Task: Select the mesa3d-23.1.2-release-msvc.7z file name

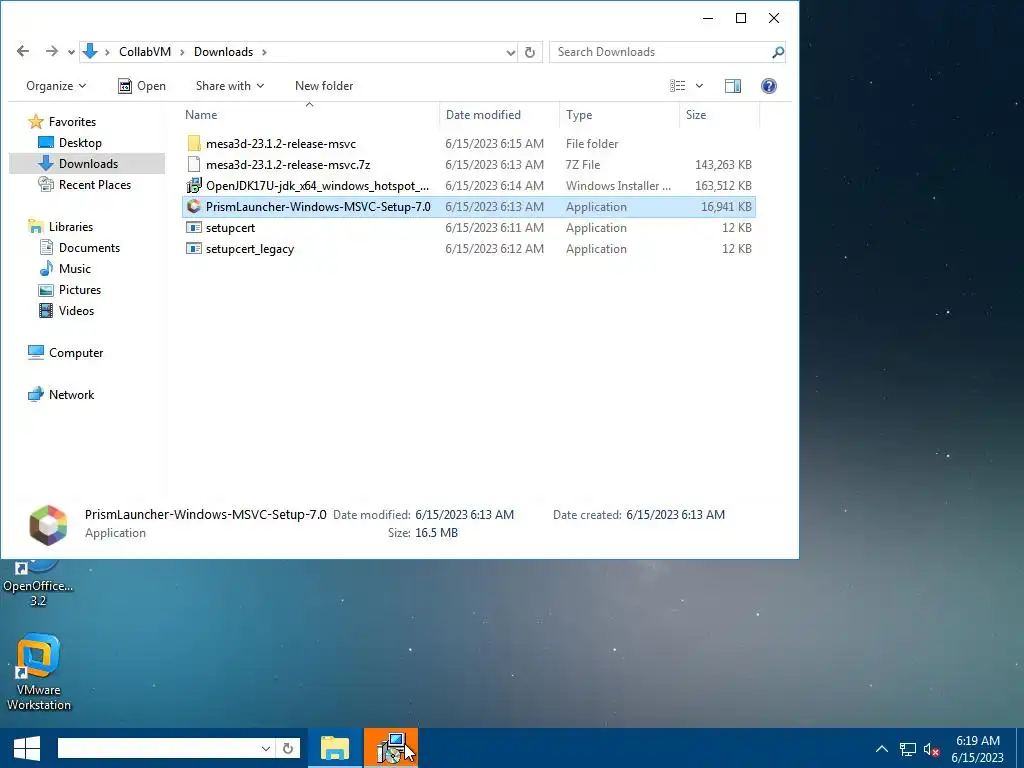Action: tap(288, 165)
